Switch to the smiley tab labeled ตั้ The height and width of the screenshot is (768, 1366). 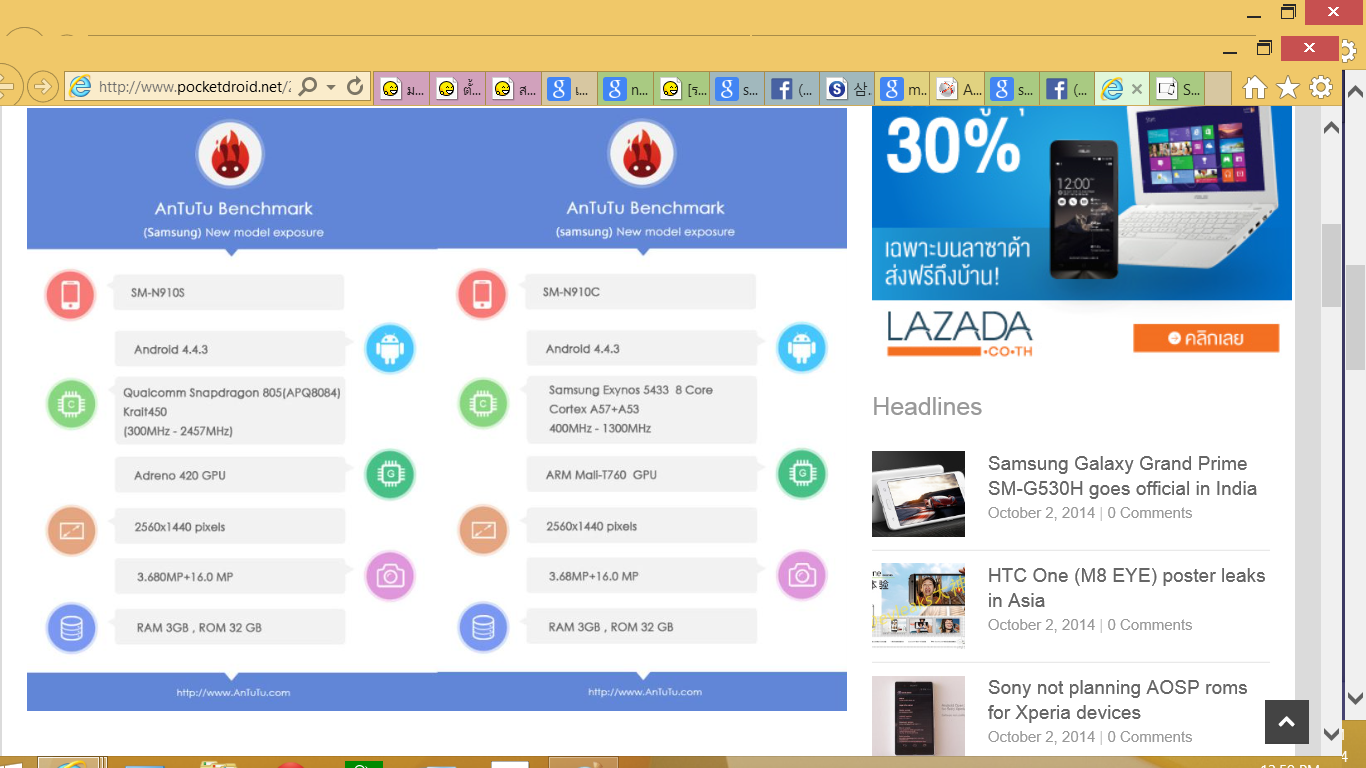(x=458, y=89)
